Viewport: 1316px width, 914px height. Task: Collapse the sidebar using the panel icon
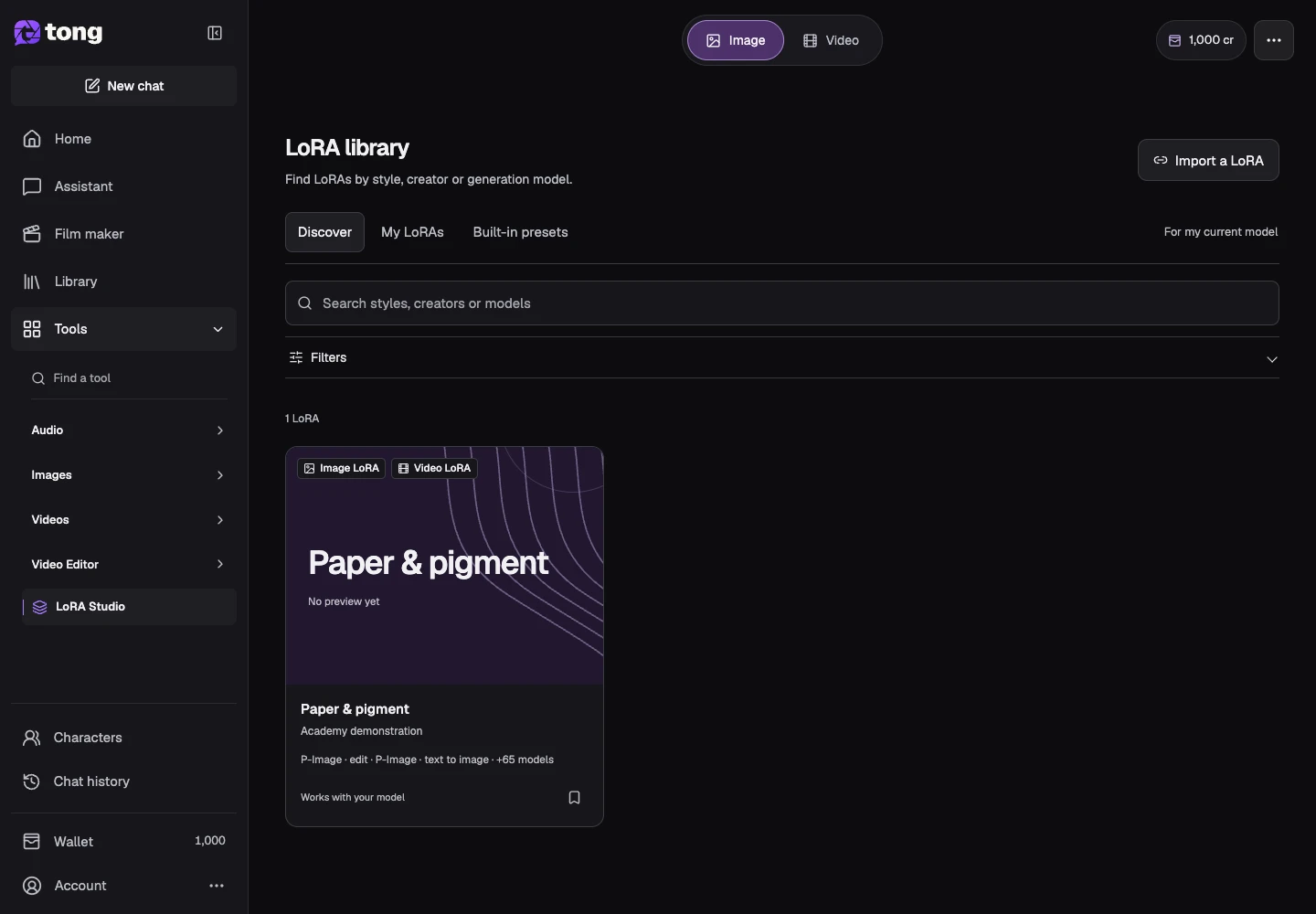pyautogui.click(x=215, y=33)
